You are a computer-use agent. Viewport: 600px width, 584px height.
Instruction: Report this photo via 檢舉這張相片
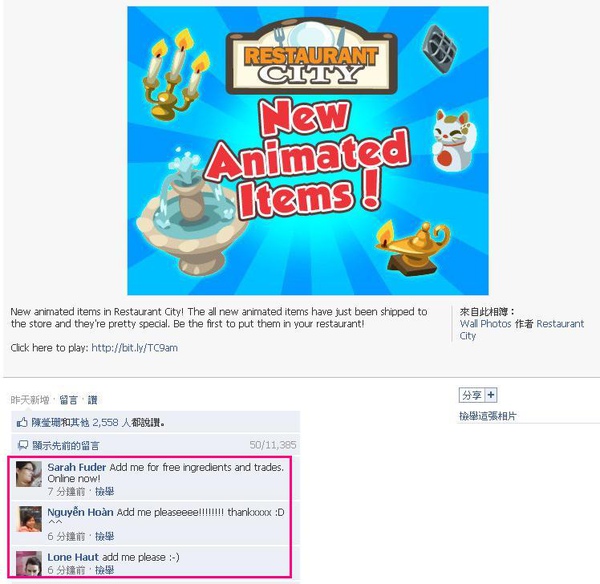(x=488, y=416)
